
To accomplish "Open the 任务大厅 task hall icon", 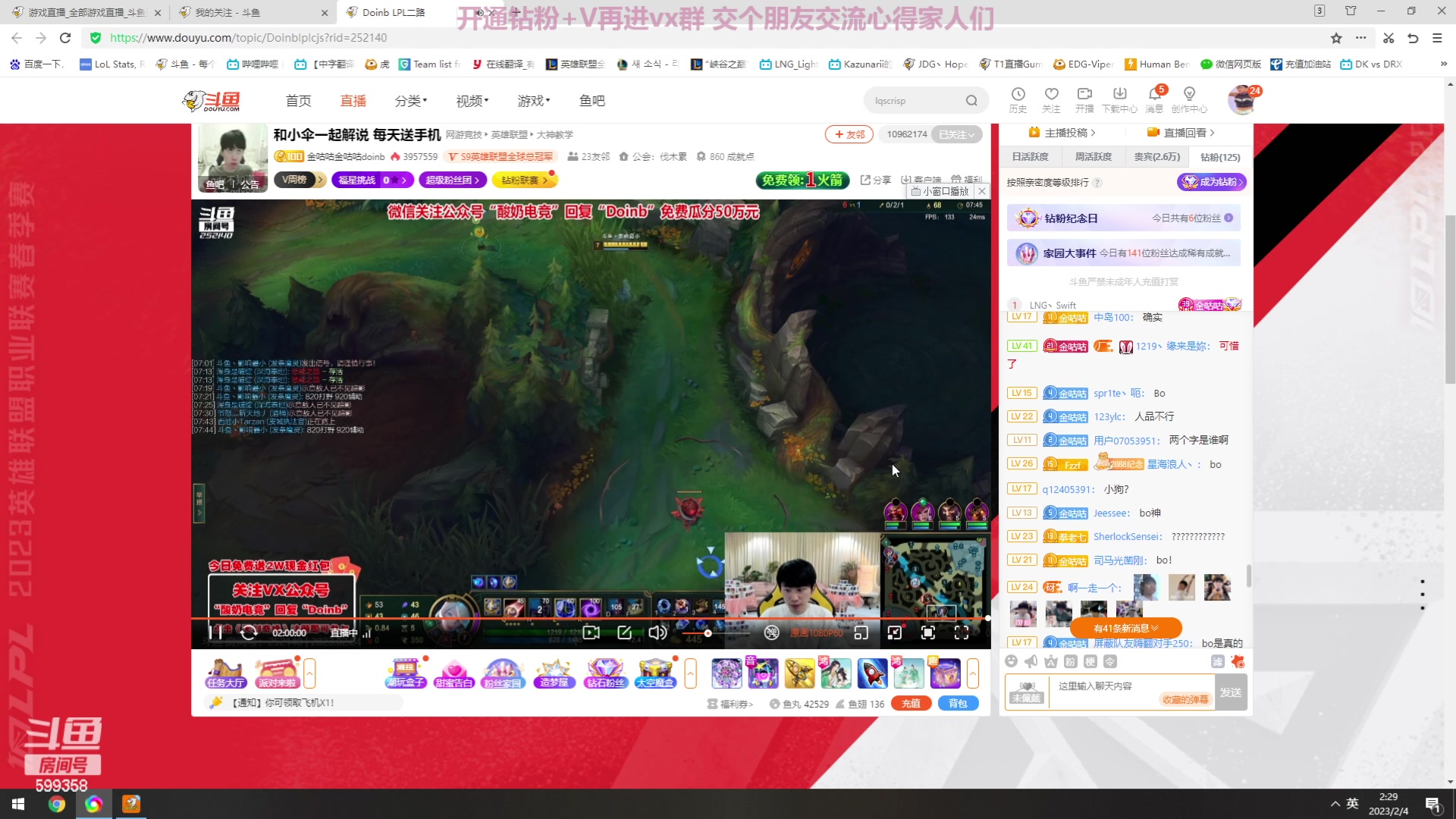I will pyautogui.click(x=226, y=673).
